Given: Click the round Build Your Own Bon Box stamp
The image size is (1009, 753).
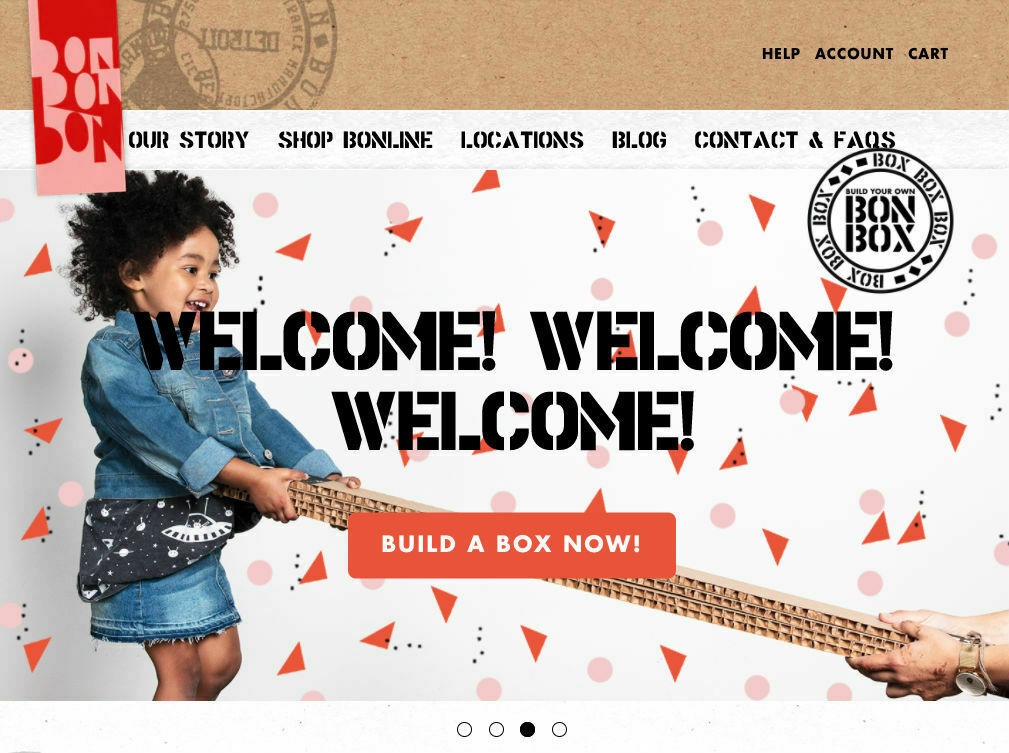Looking at the screenshot, I should coord(880,221).
